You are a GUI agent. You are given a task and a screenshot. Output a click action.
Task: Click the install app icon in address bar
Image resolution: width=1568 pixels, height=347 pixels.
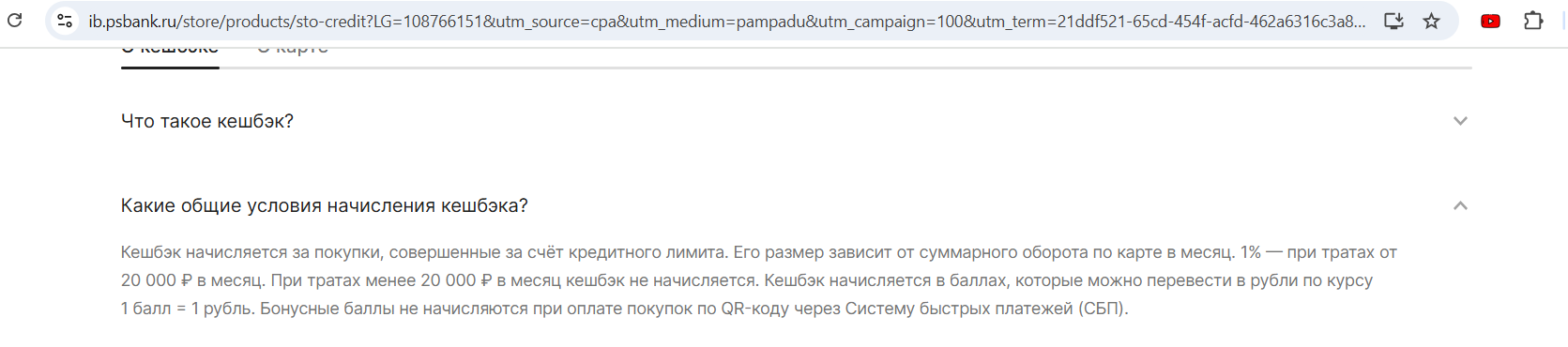click(x=1393, y=21)
